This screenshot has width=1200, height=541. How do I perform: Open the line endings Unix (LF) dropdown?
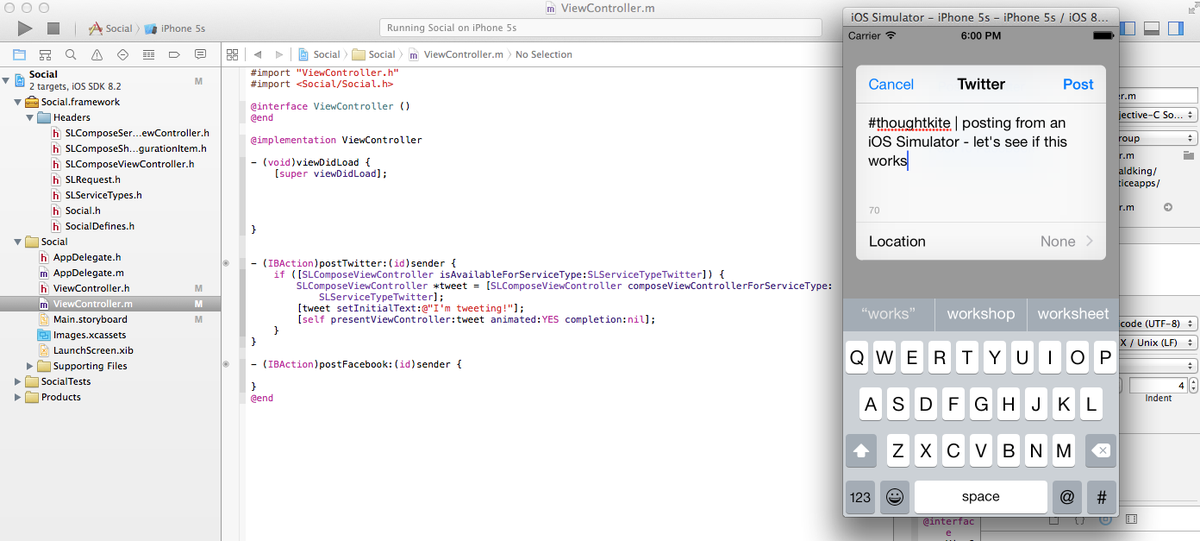[1157, 343]
